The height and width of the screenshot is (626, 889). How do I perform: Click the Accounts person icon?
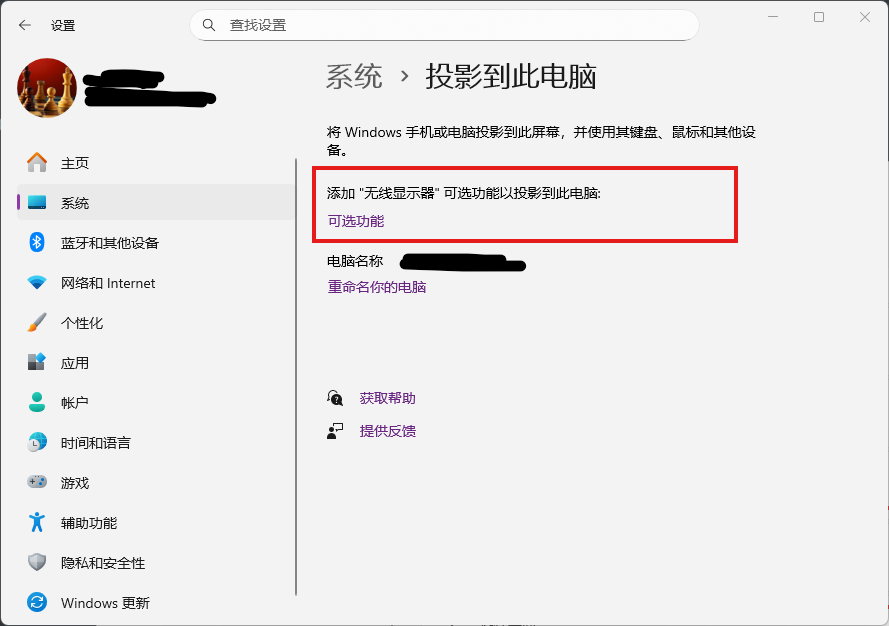pyautogui.click(x=37, y=403)
